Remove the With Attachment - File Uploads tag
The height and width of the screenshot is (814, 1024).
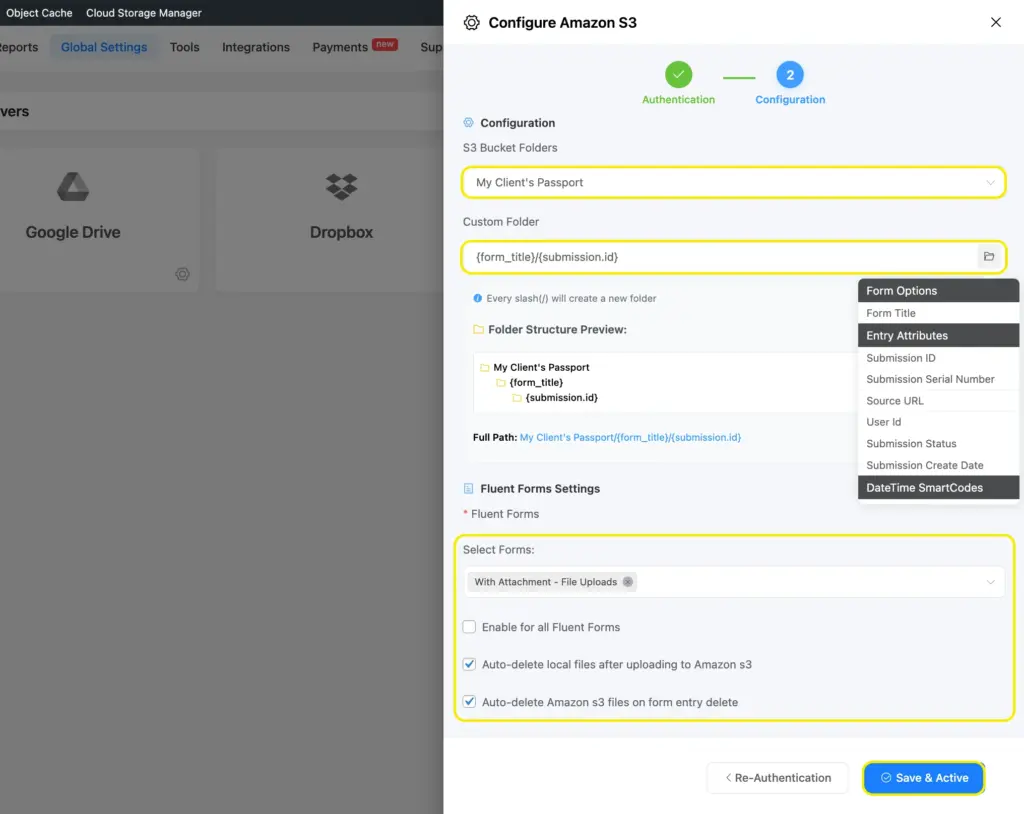click(628, 581)
